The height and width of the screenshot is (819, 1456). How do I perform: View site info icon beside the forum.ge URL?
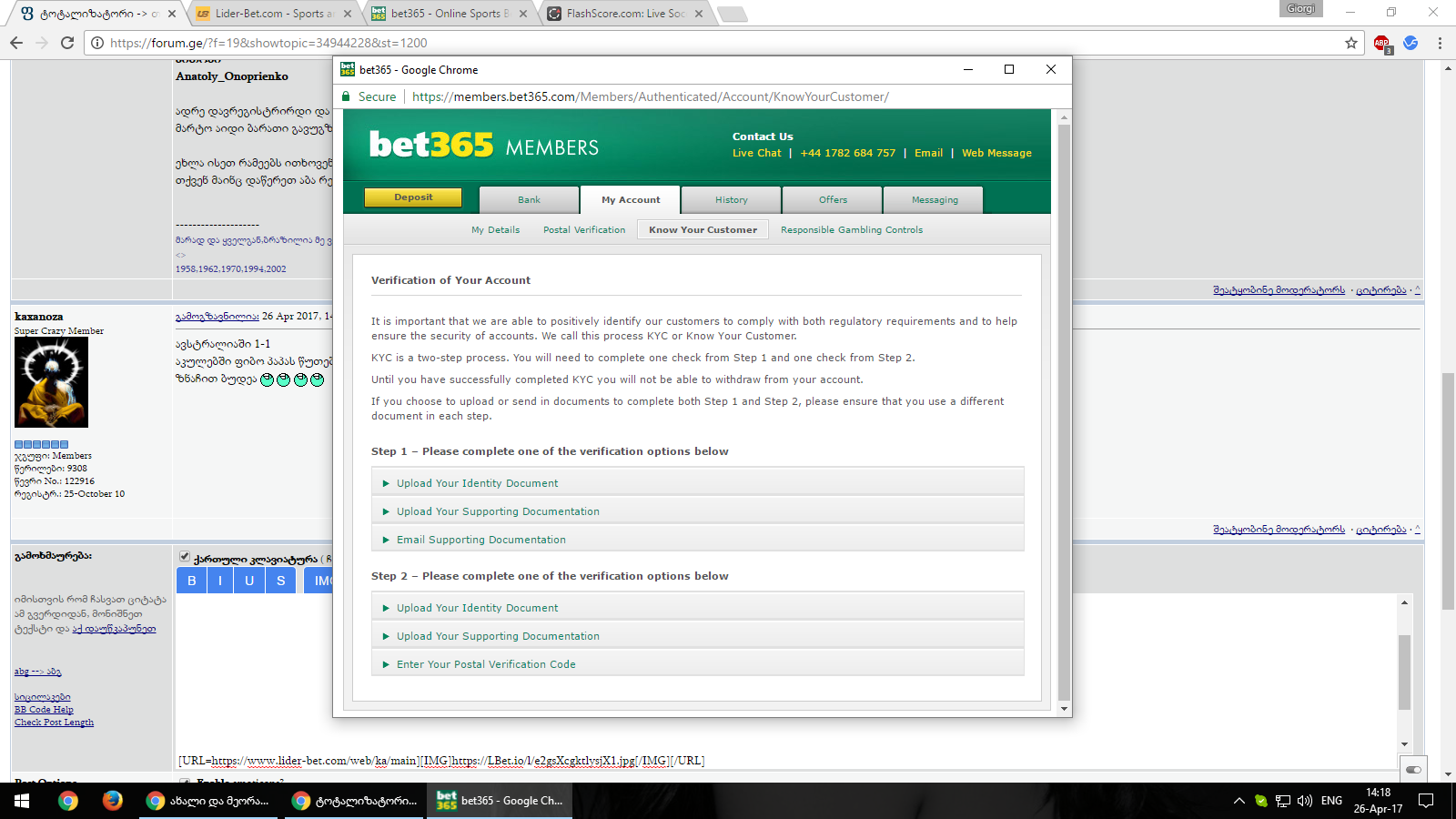click(97, 43)
